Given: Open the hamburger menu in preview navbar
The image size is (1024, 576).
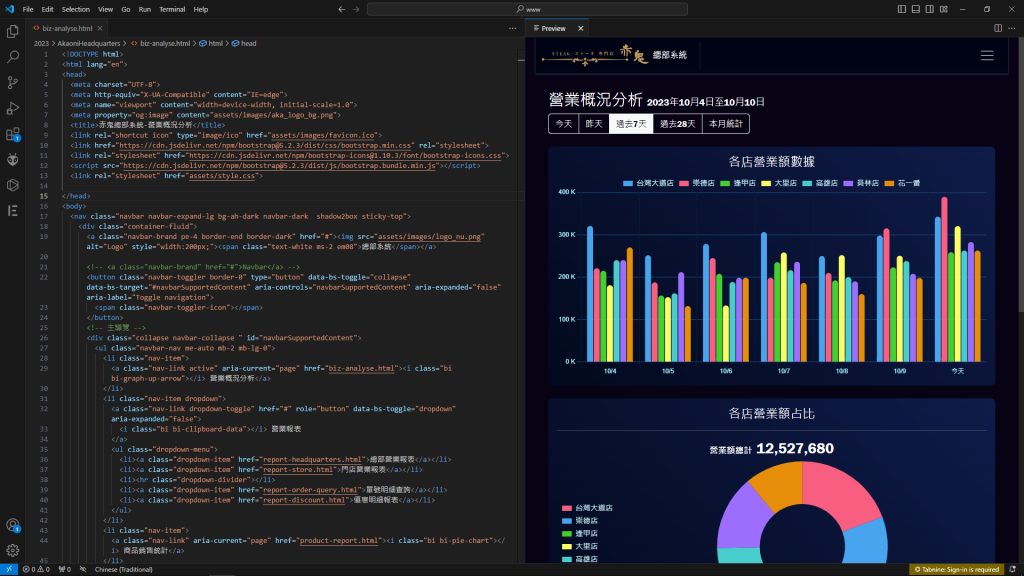Looking at the screenshot, I should click(x=987, y=56).
